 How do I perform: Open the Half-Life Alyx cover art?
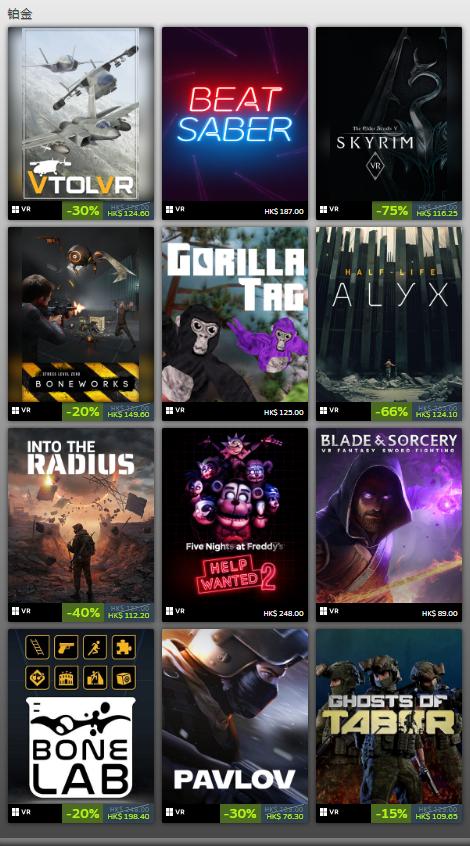pyautogui.click(x=389, y=315)
